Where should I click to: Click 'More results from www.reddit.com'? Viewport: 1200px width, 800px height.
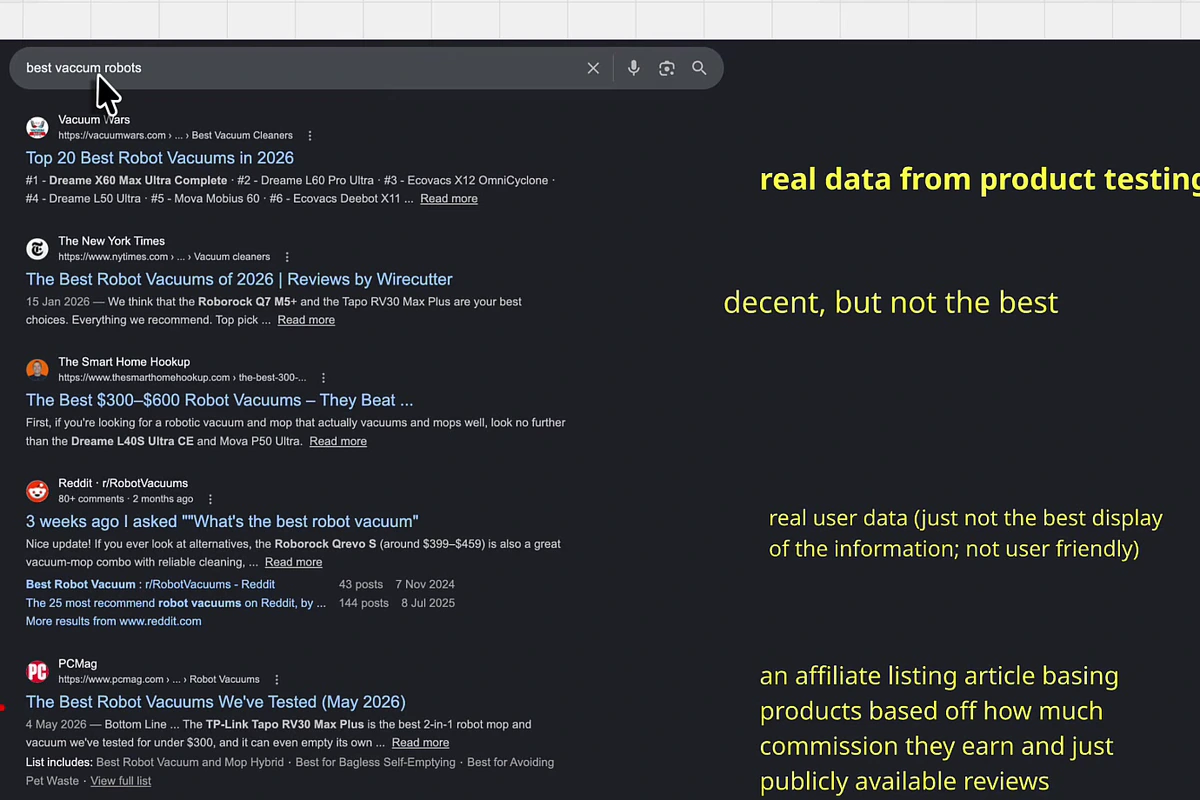[x=114, y=621]
